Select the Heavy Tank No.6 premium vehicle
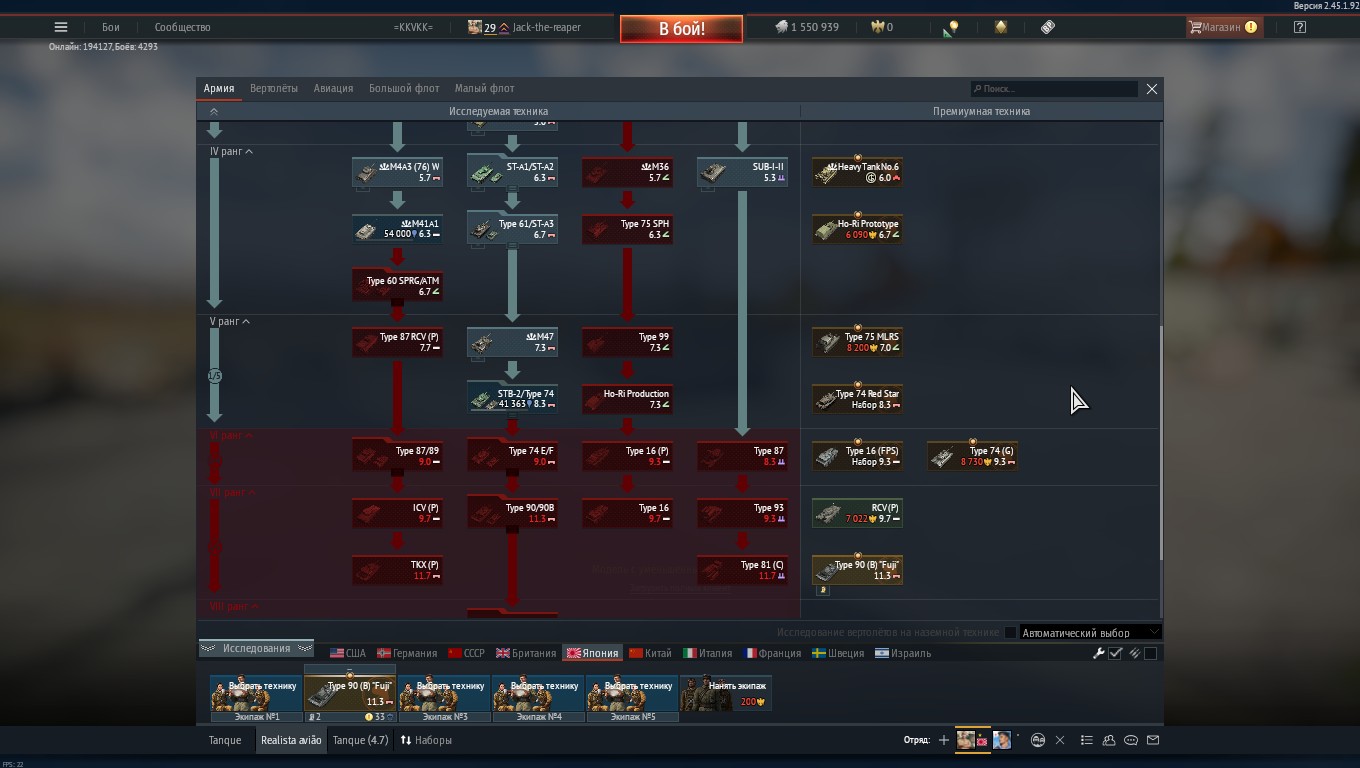The image size is (1360, 768). [857, 172]
